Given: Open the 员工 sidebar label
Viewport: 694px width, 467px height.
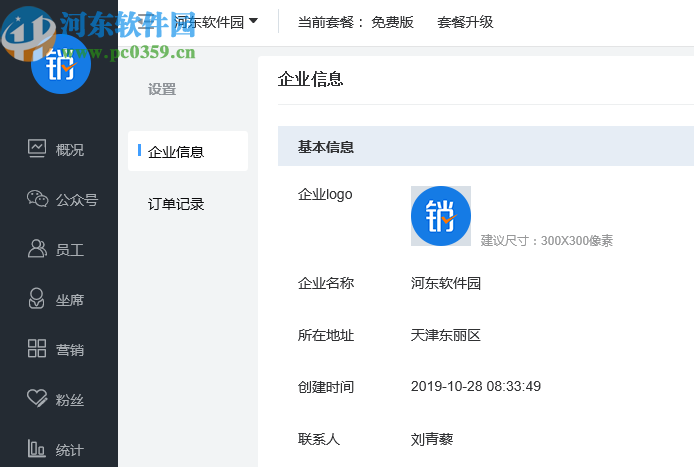Looking at the screenshot, I should [x=70, y=250].
